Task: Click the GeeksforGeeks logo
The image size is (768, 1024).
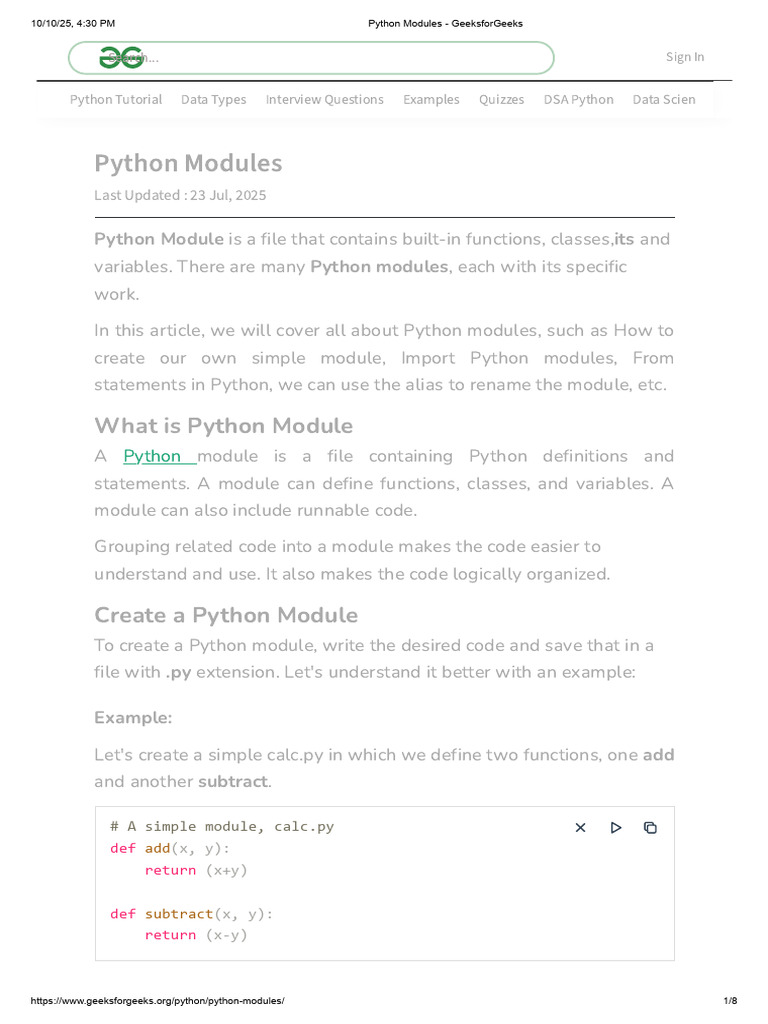Action: coord(121,58)
